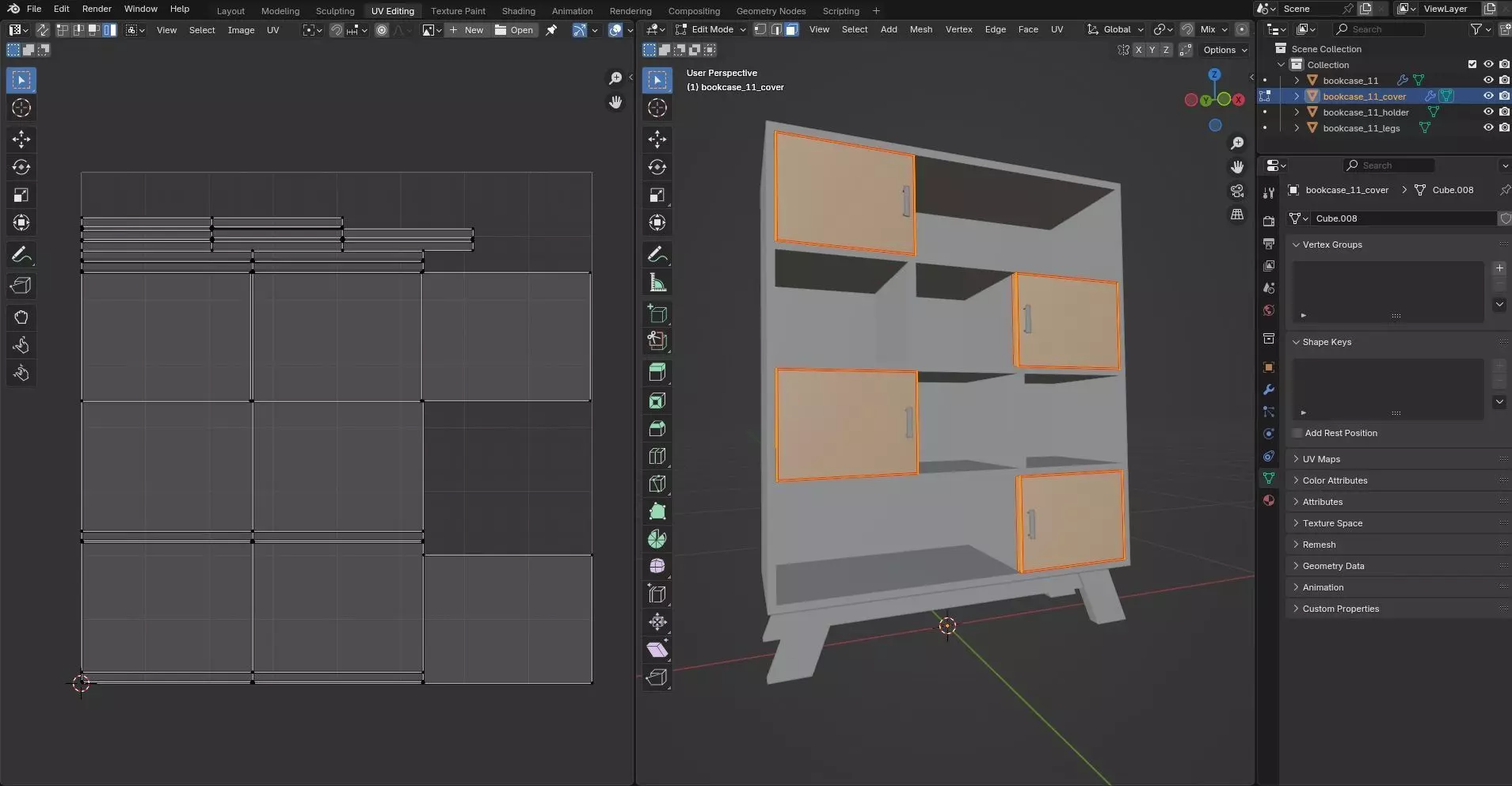Open the Object Data properties tab
Screen dimensions: 1512x786
[1269, 478]
